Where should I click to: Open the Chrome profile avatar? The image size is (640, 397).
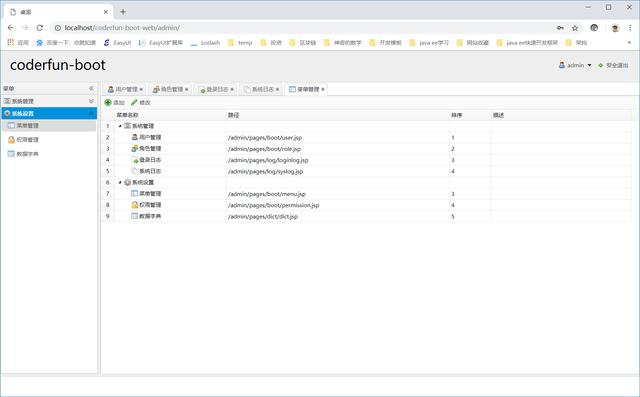615,28
